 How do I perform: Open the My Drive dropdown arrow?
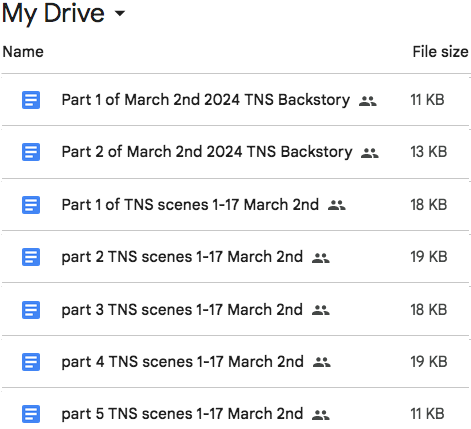pos(119,13)
